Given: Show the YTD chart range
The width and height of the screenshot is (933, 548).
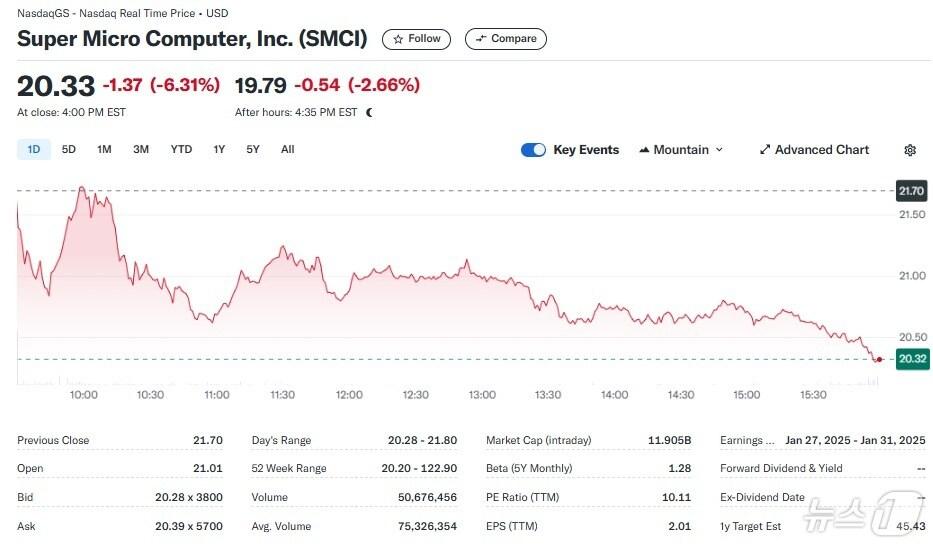Looking at the screenshot, I should [181, 150].
